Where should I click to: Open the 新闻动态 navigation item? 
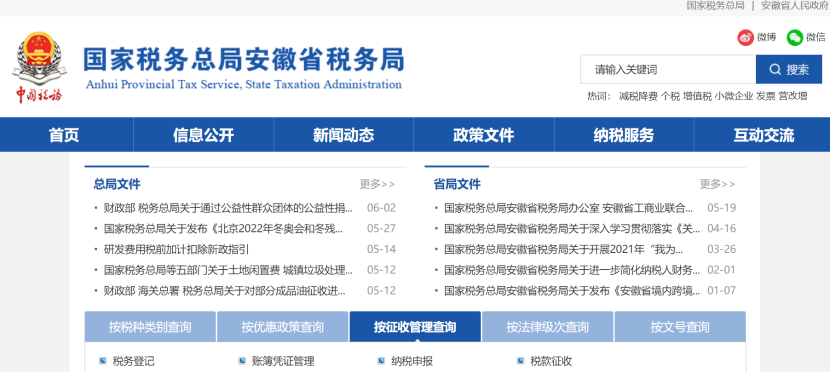point(344,135)
